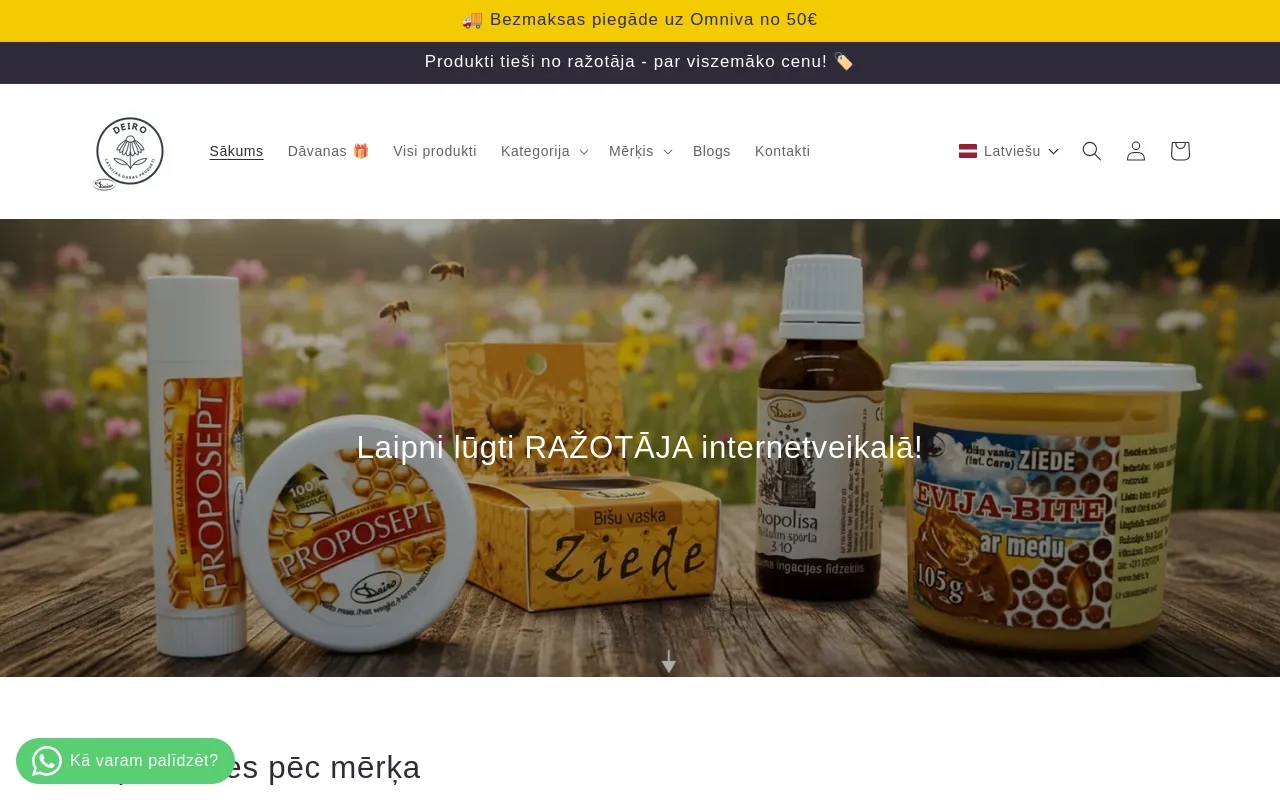Click the down arrow on hero banner
Image resolution: width=1280 pixels, height=800 pixels.
point(669,661)
